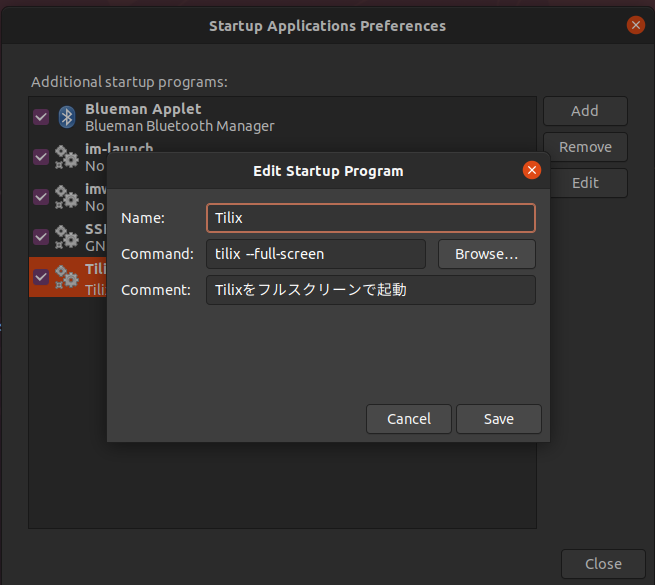Image resolution: width=655 pixels, height=585 pixels.
Task: Click the gear icon on the SS row
Action: click(x=67, y=237)
